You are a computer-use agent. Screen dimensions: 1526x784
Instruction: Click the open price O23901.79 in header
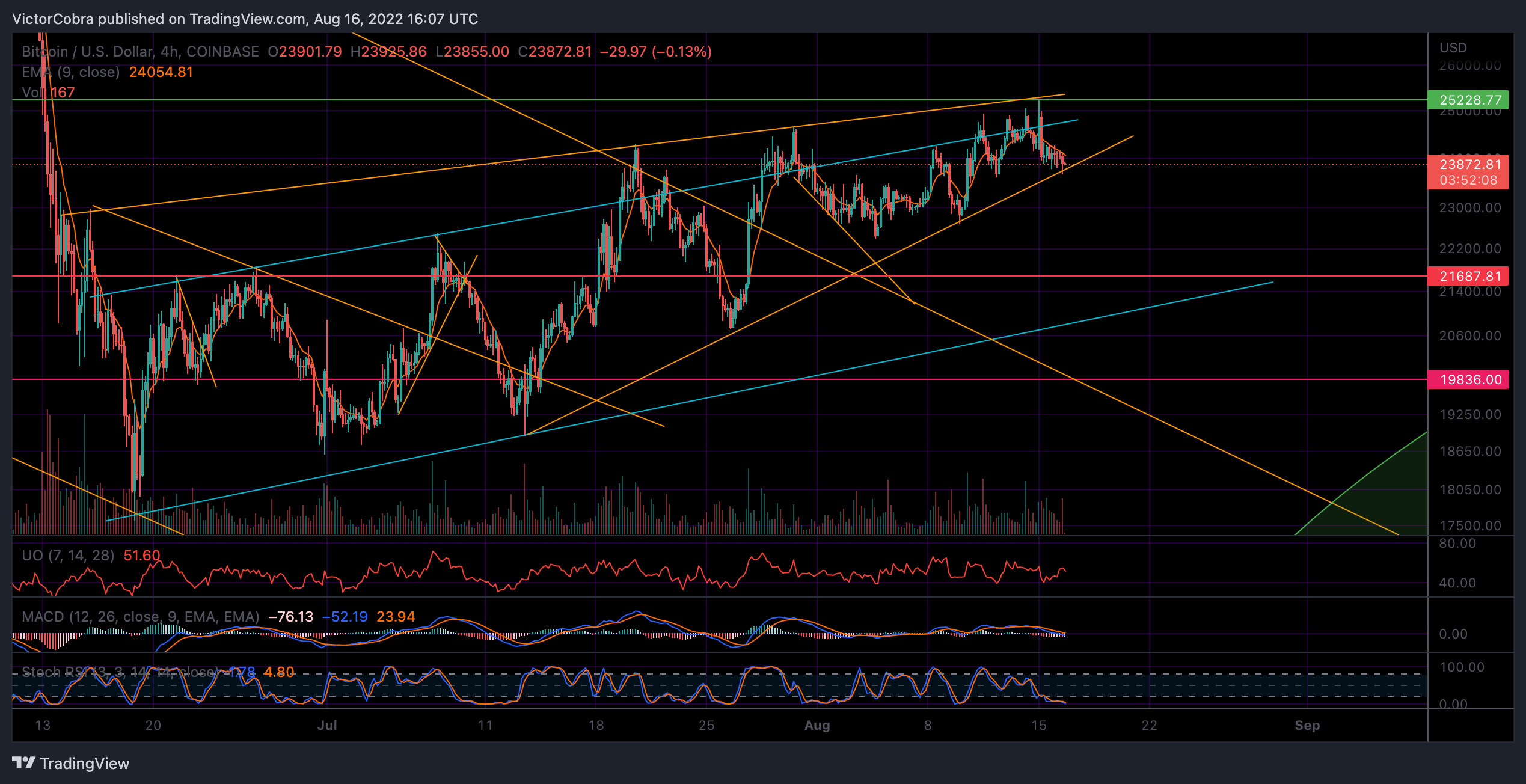305,52
